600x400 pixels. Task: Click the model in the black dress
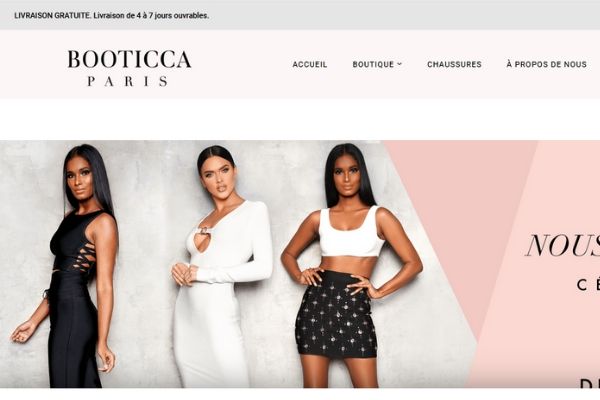coord(69,268)
